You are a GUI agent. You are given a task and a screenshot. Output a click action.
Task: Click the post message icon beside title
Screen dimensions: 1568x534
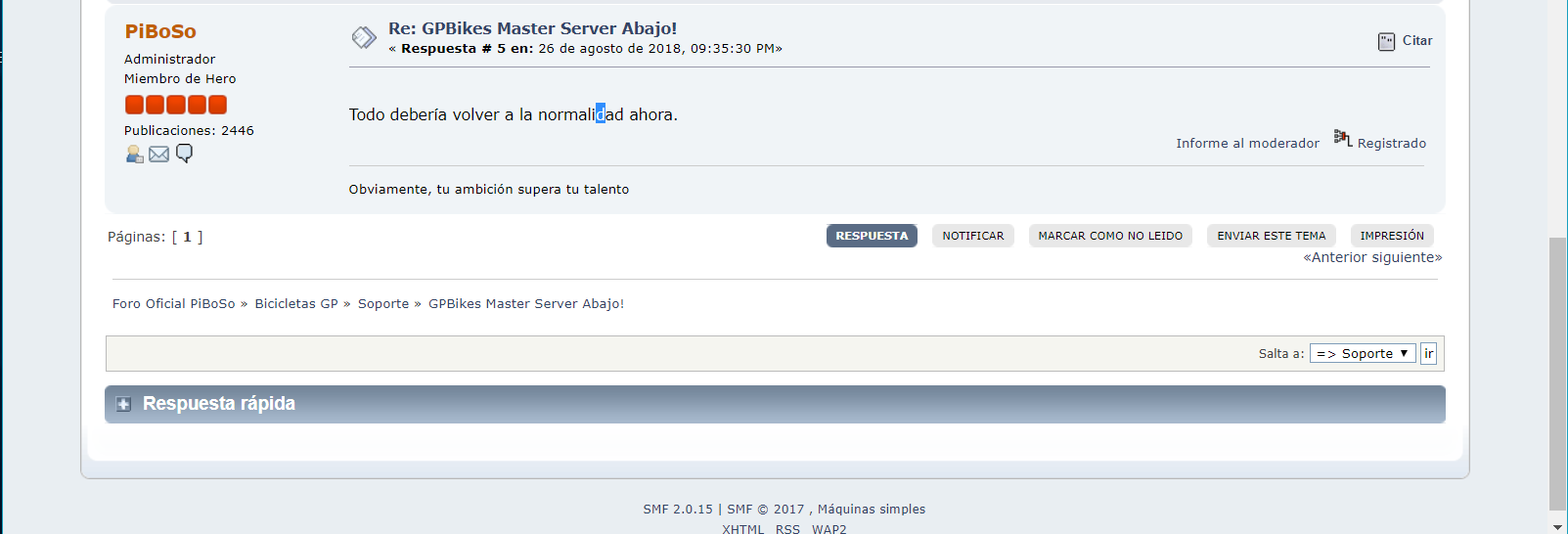click(x=364, y=37)
